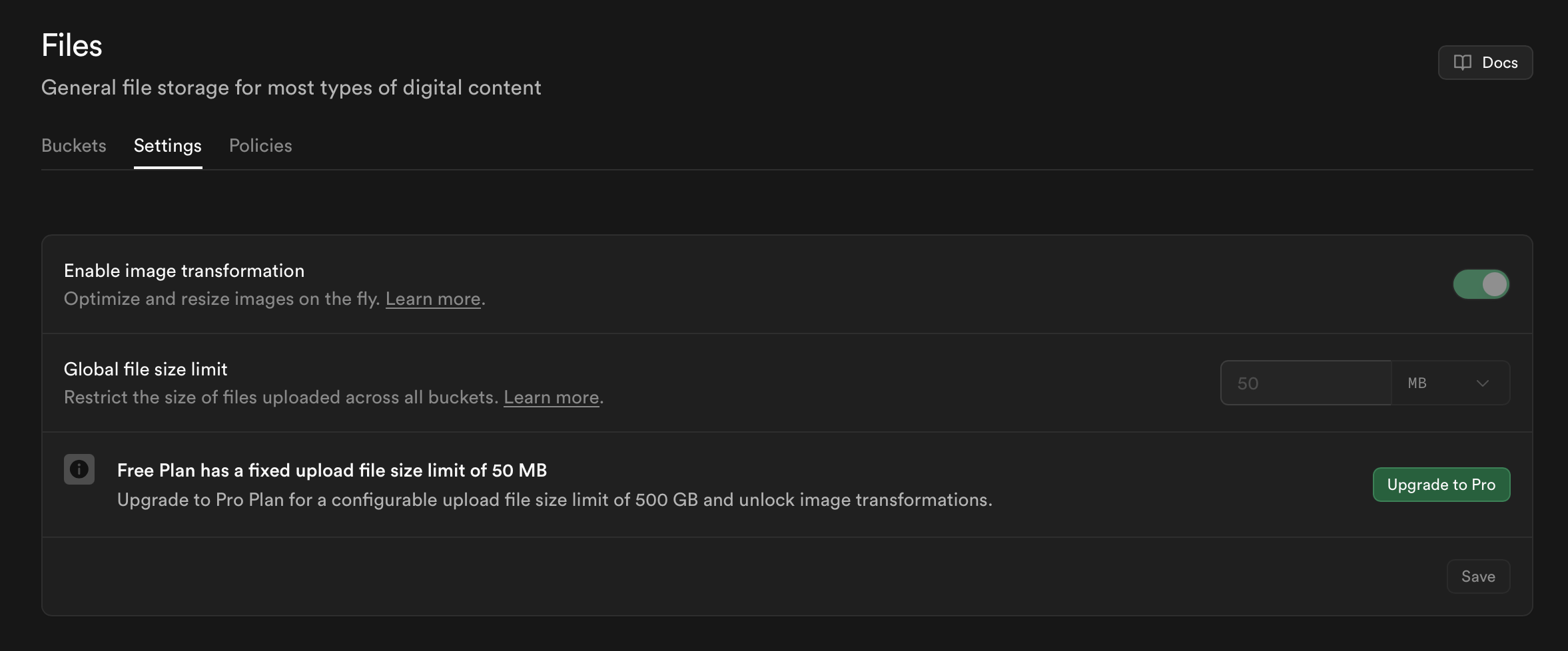This screenshot has height=651, width=1568.
Task: Select the Settings tab
Action: point(168,146)
